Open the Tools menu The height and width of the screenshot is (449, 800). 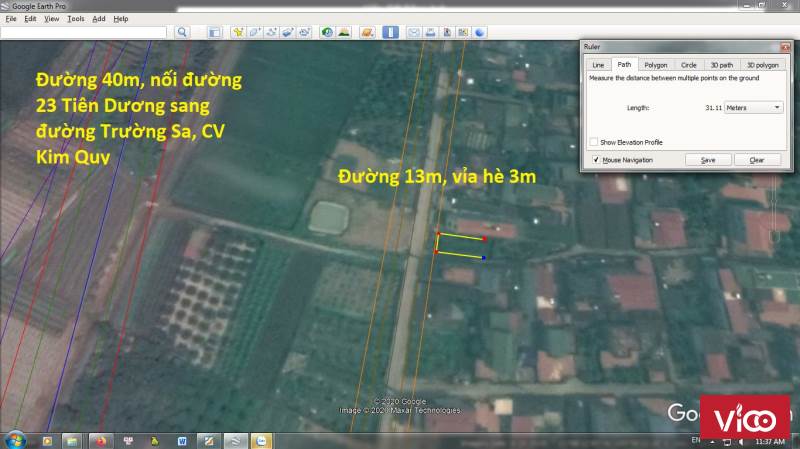(76, 19)
